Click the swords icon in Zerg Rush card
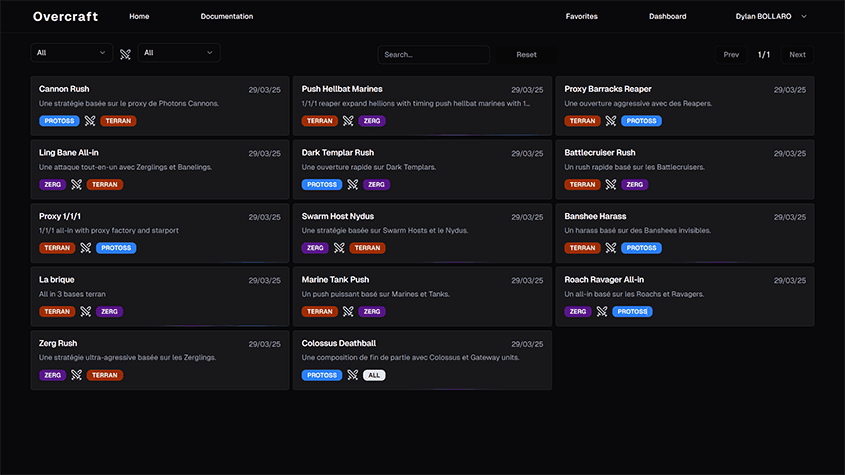Screen dimensions: 845x475 76,375
